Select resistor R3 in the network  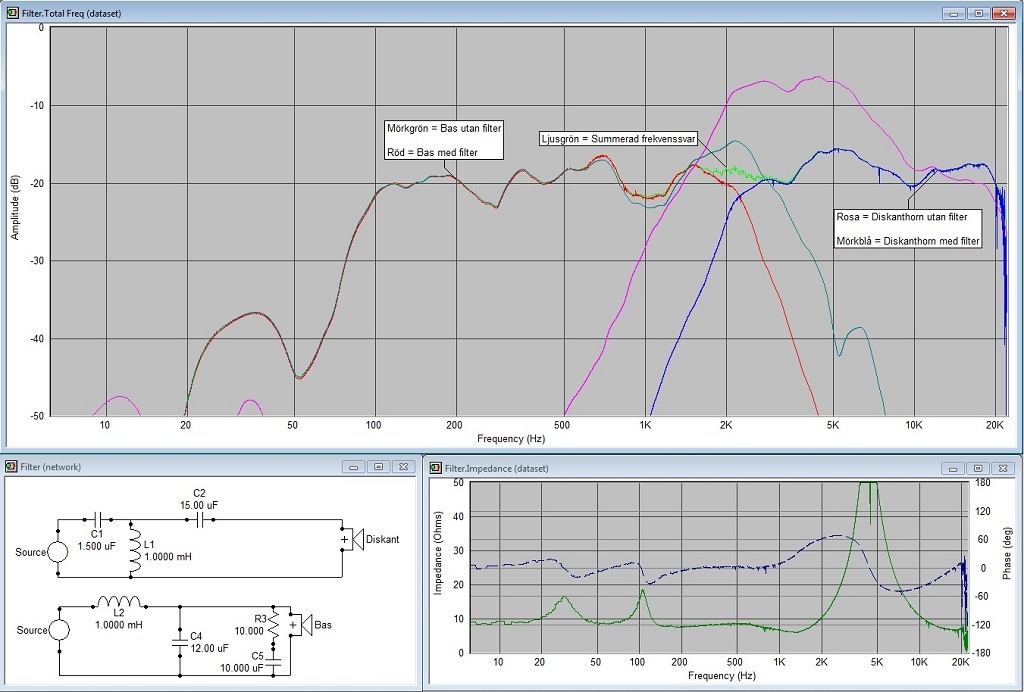tap(273, 625)
